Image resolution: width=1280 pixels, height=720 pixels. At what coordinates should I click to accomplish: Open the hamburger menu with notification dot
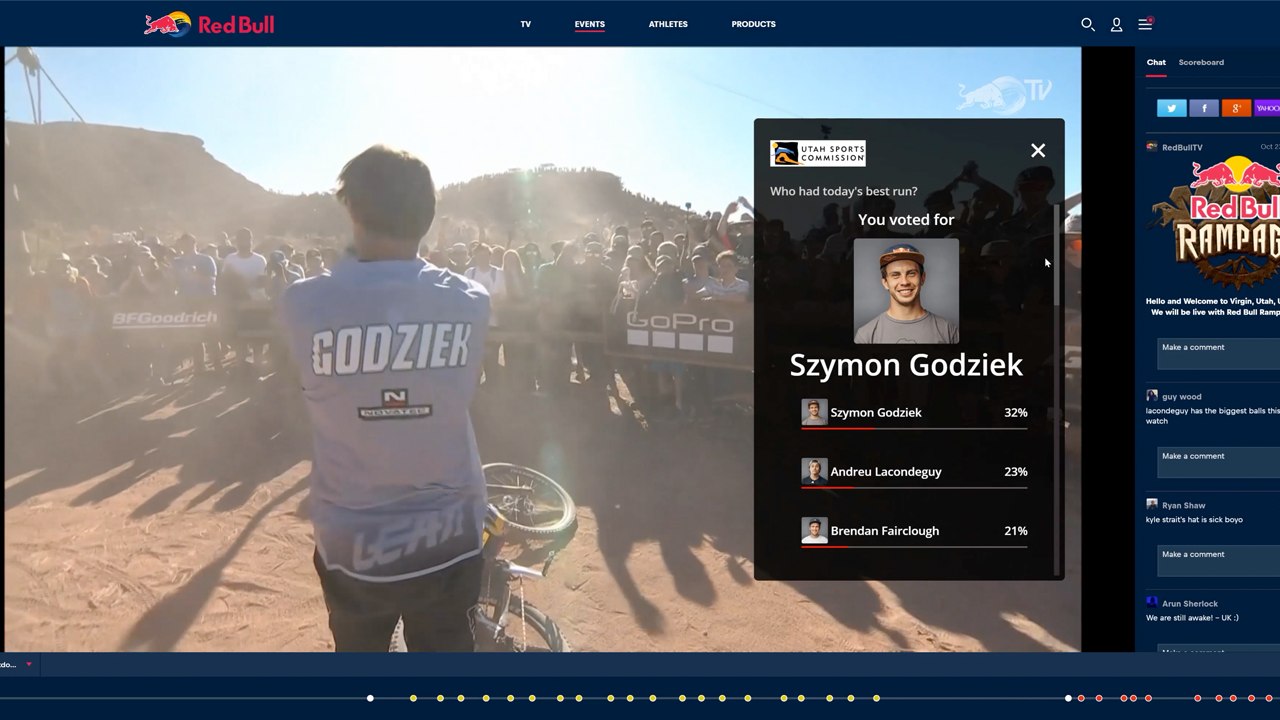[1145, 24]
